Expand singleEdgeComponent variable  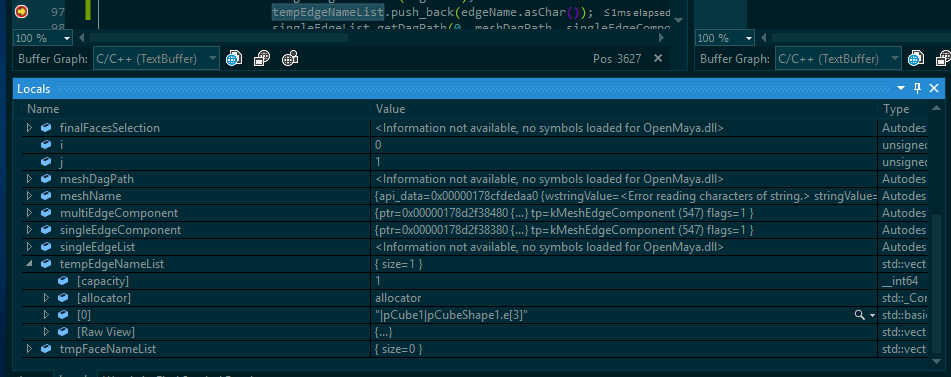coord(29,230)
